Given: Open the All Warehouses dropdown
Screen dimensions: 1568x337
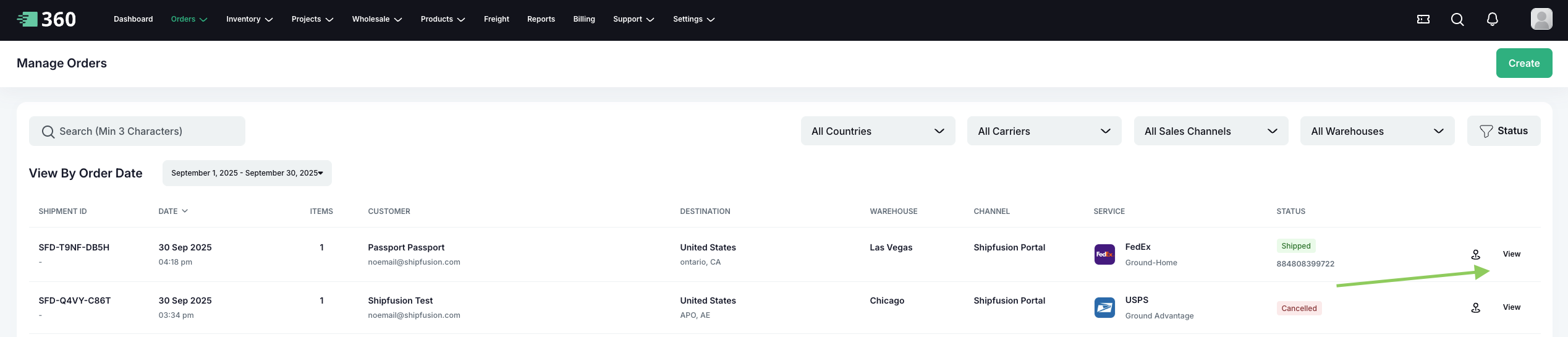Looking at the screenshot, I should [1377, 131].
